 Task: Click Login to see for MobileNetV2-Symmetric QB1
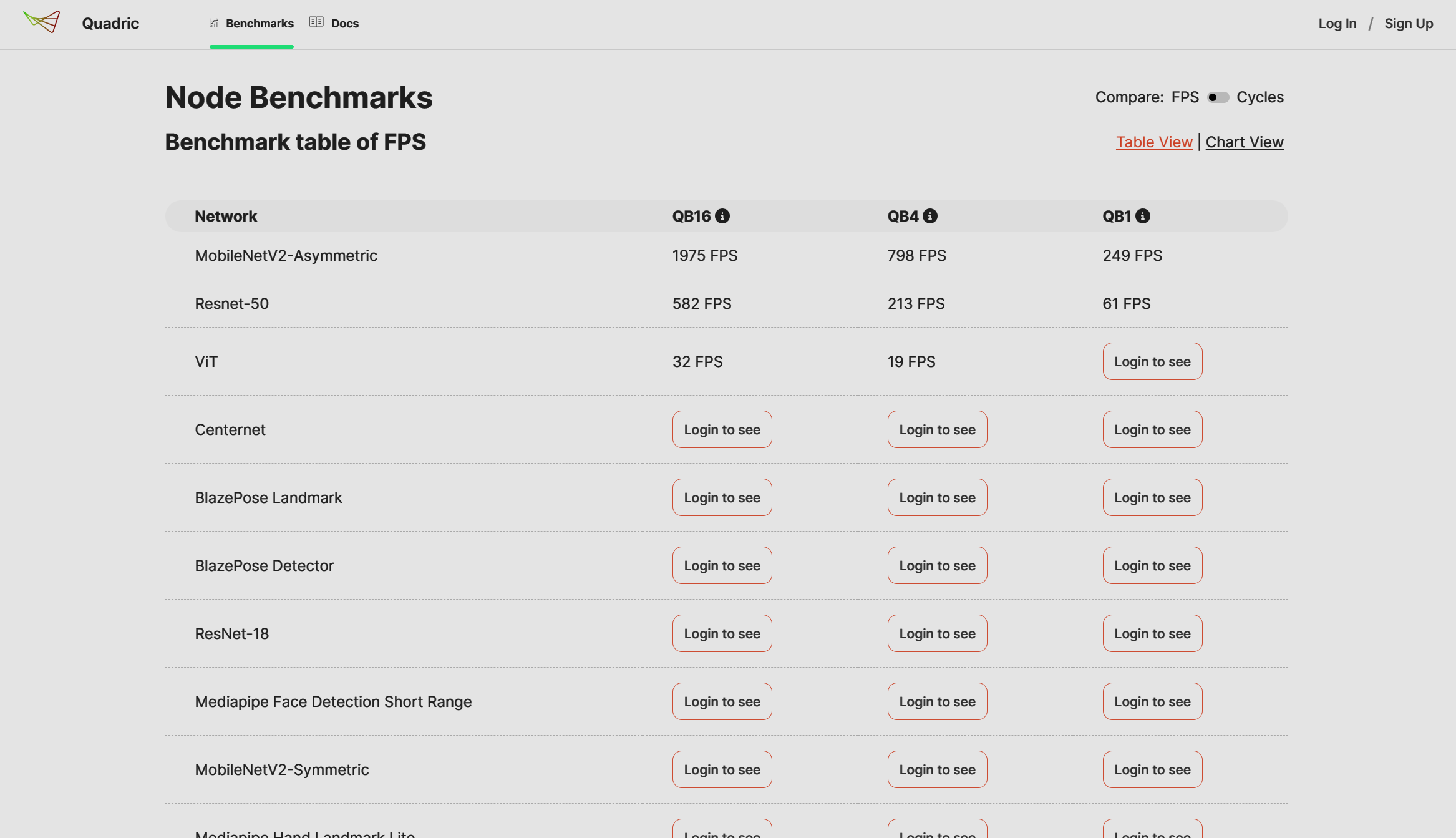(1152, 769)
